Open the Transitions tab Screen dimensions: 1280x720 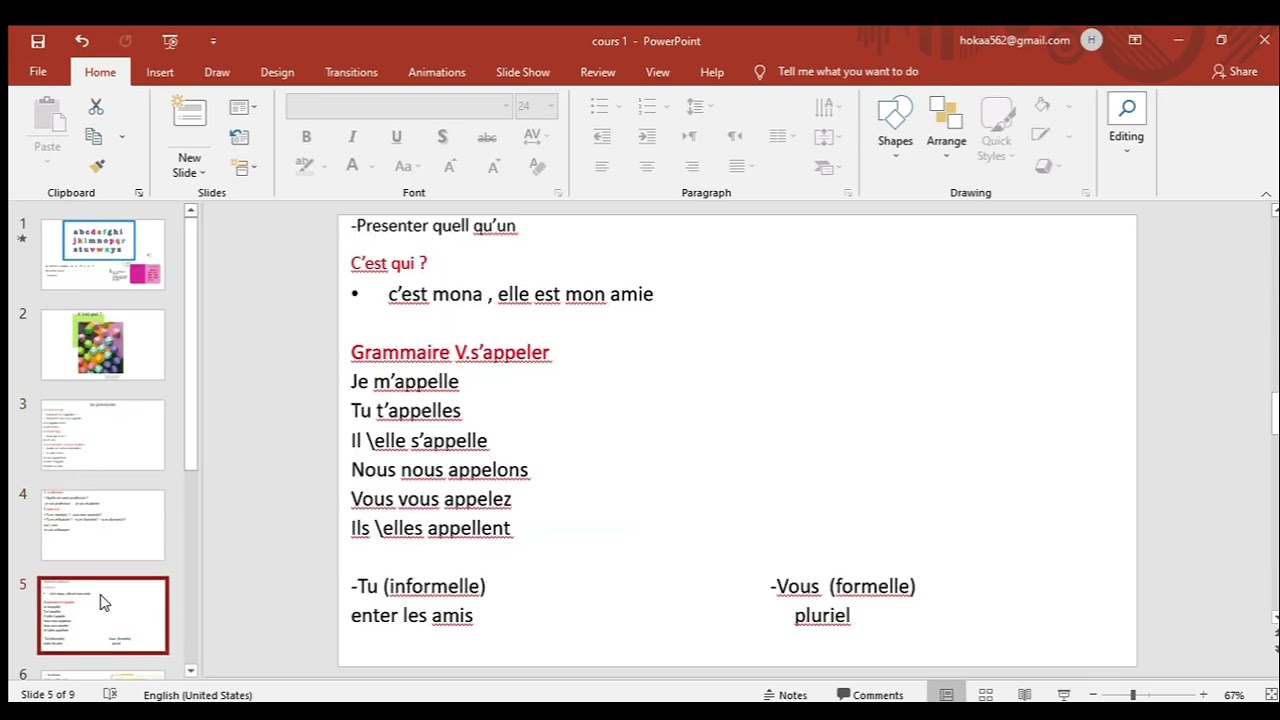(x=351, y=72)
